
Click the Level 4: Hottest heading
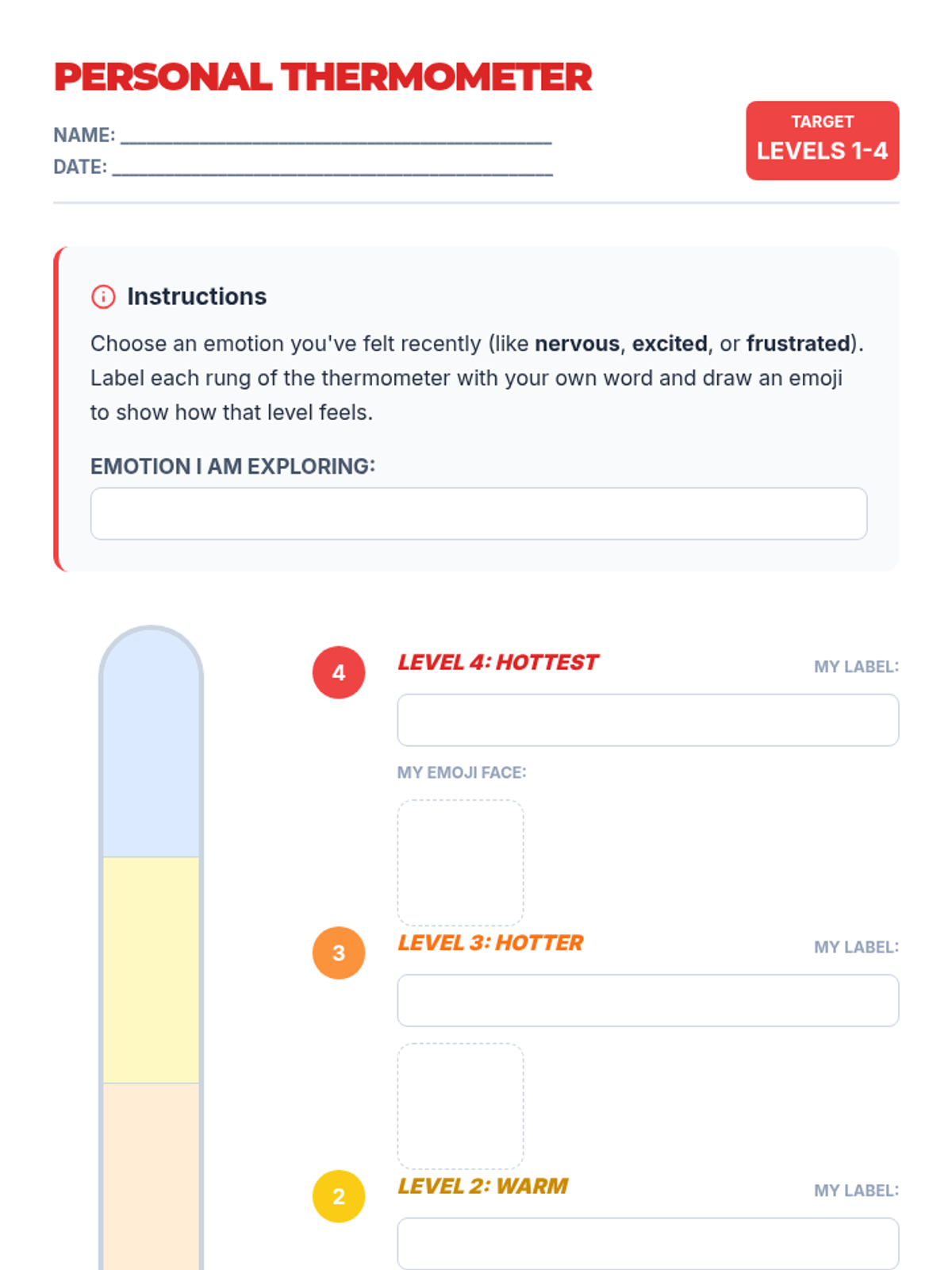[497, 662]
